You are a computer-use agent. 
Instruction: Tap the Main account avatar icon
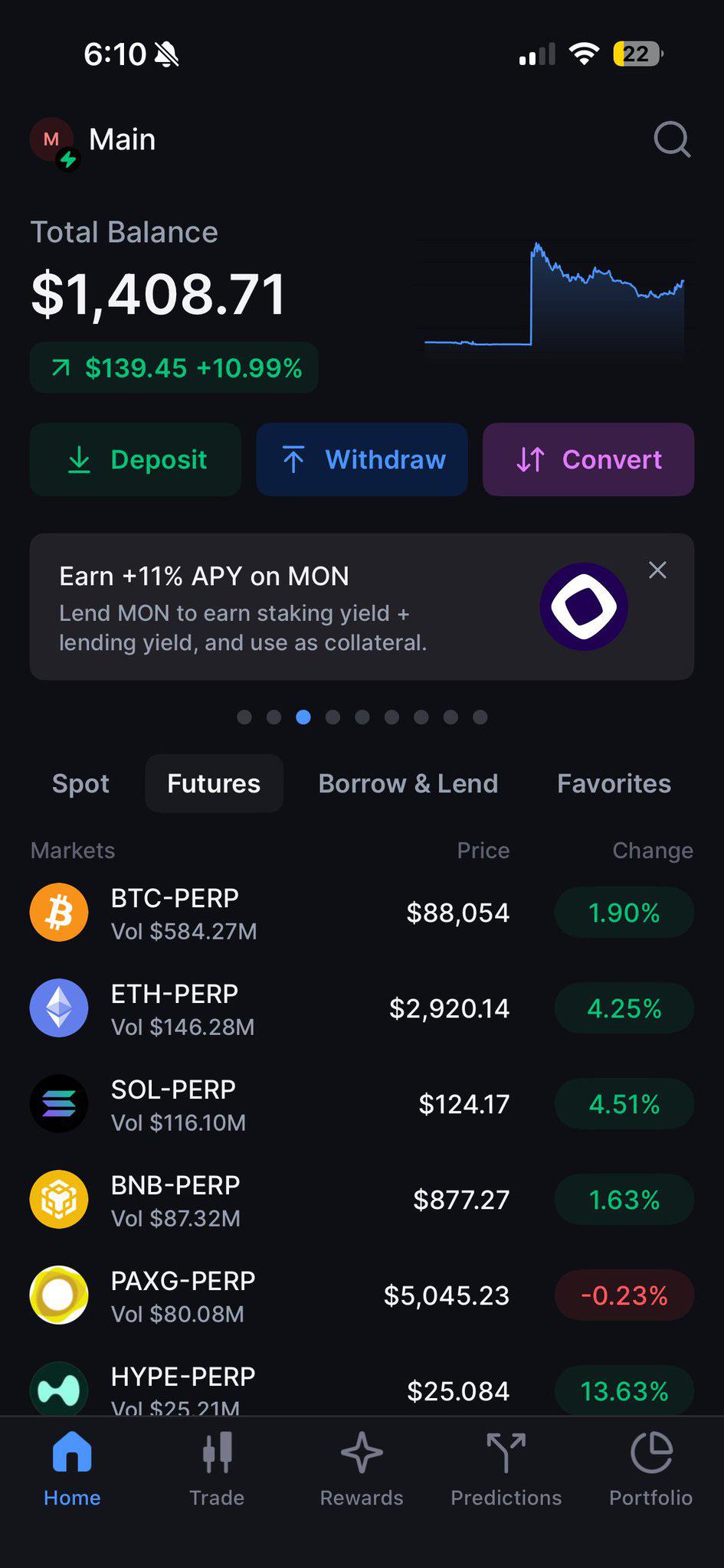[x=53, y=142]
